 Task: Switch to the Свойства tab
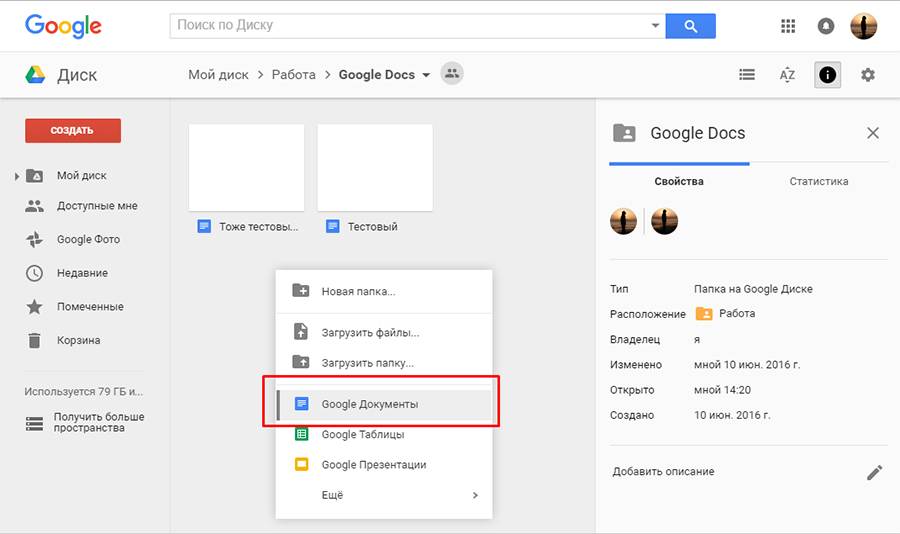tap(679, 181)
